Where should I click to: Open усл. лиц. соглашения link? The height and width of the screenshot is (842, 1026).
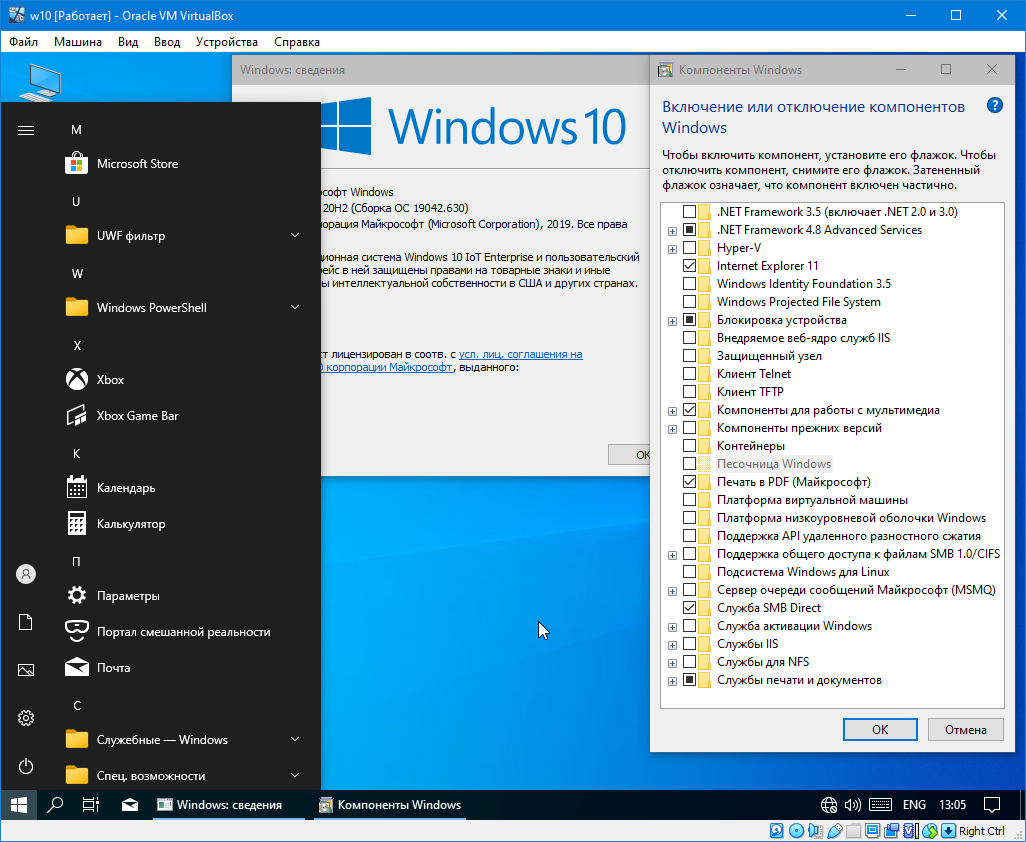point(520,354)
